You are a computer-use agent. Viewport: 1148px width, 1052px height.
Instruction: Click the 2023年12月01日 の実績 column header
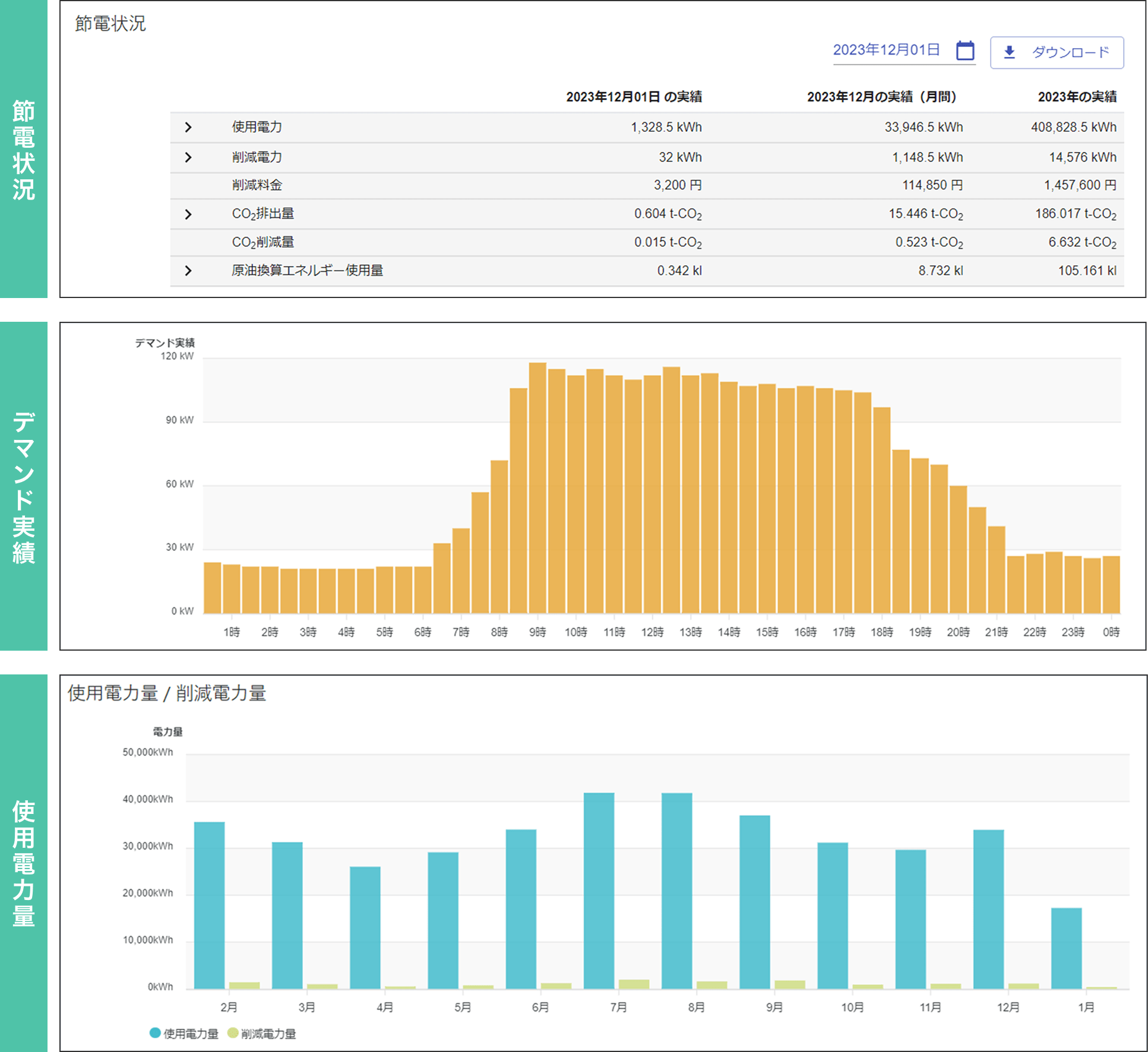click(634, 97)
